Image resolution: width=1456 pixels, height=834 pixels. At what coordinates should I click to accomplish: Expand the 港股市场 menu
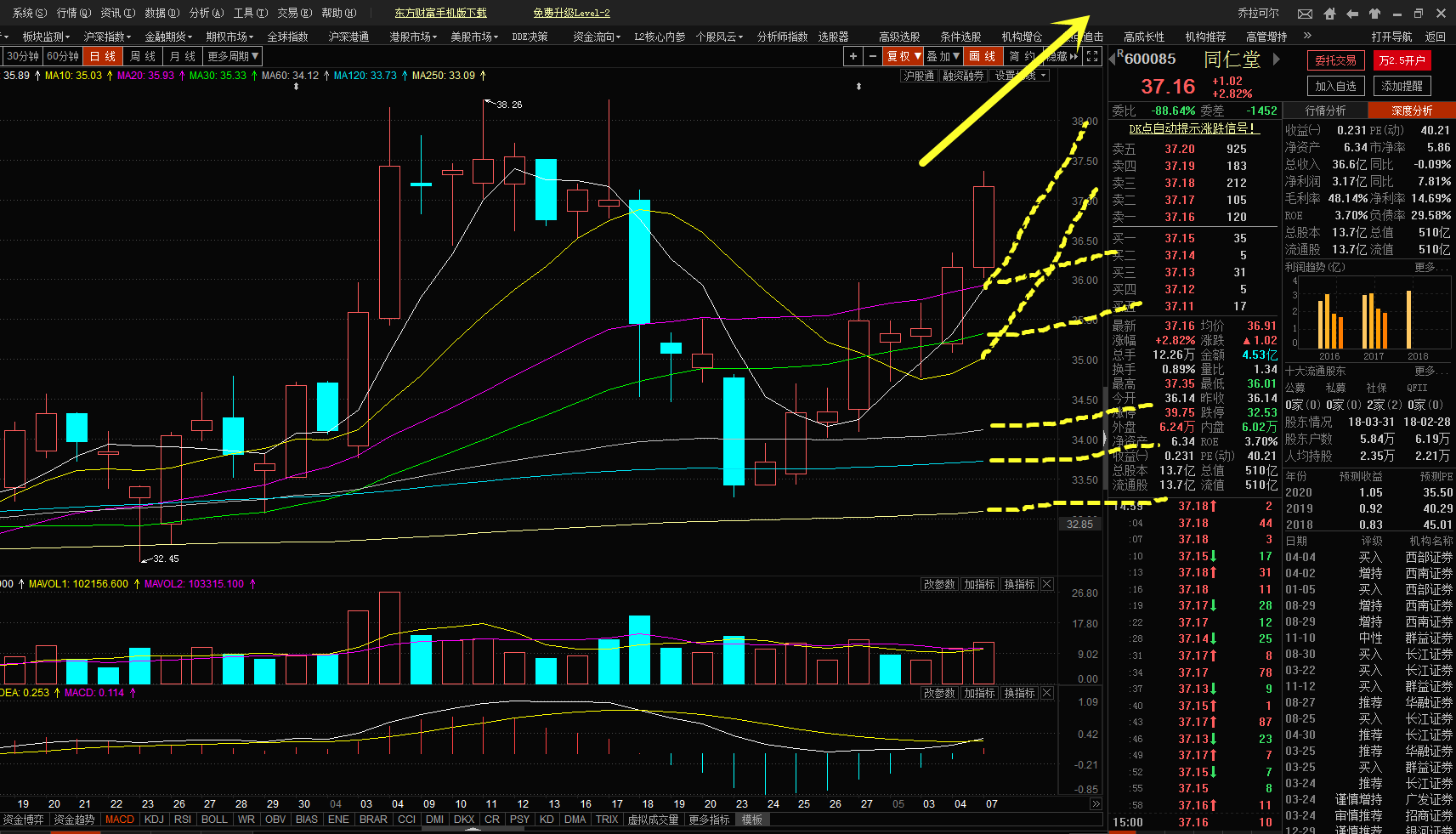(x=413, y=37)
